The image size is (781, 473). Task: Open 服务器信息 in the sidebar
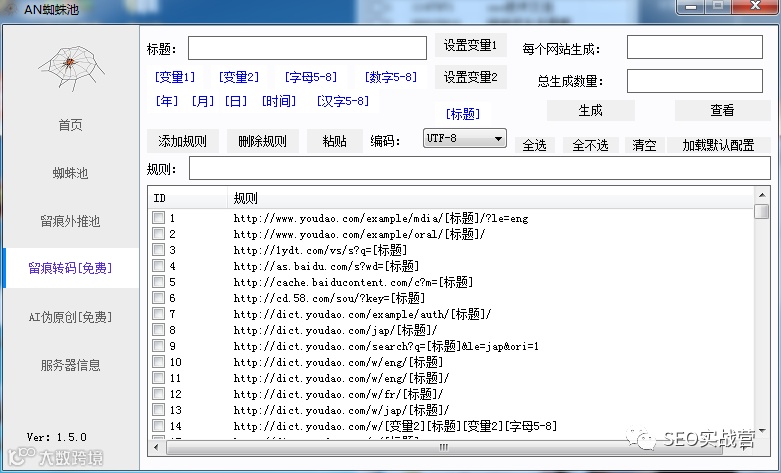pos(70,365)
